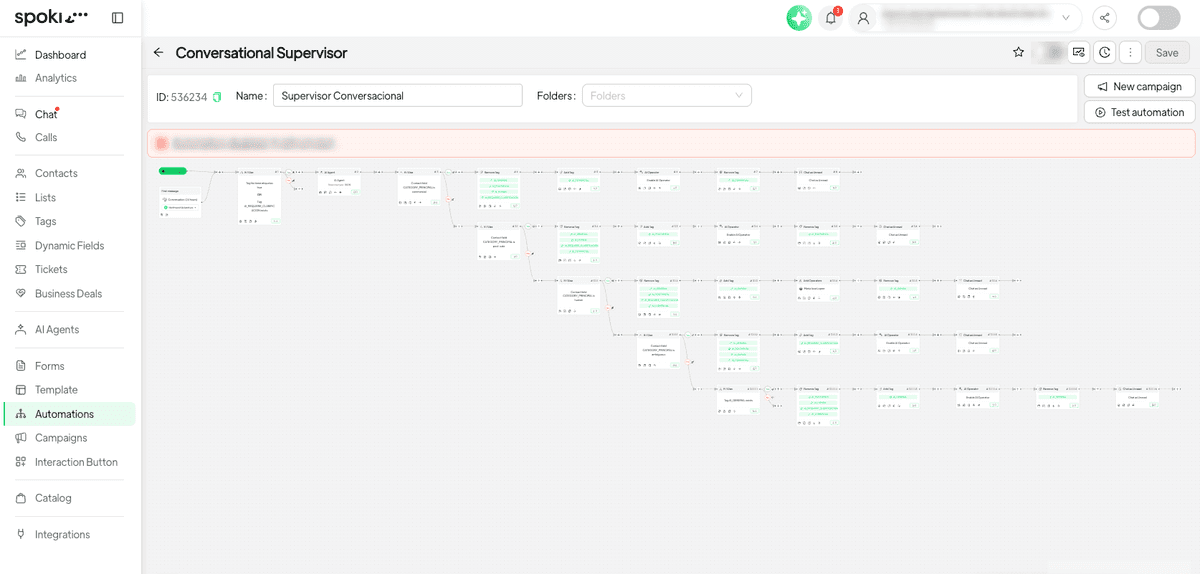Click the user profile avatar icon
Image resolution: width=1200 pixels, height=574 pixels.
click(x=864, y=18)
